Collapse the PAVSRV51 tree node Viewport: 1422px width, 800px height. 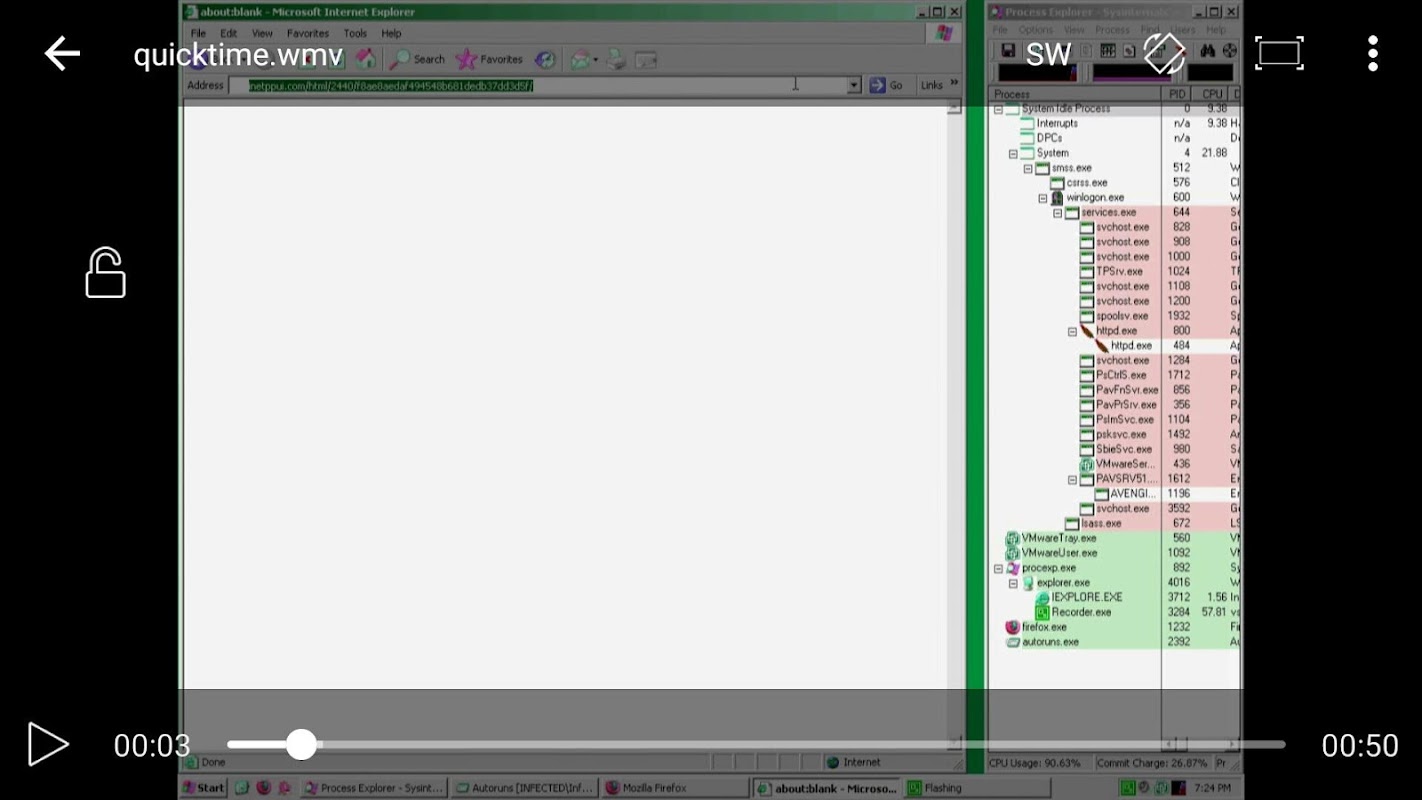tap(1073, 479)
